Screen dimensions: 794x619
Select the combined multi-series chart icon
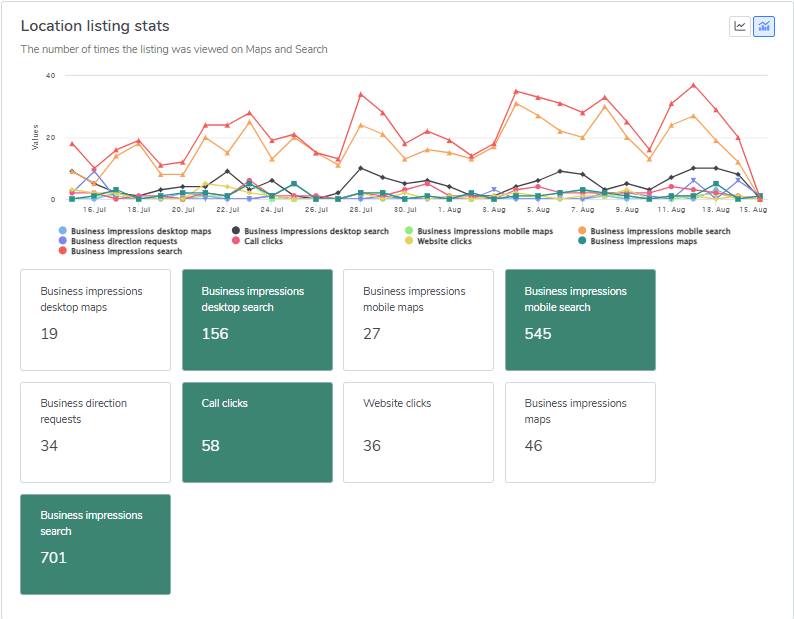point(764,26)
